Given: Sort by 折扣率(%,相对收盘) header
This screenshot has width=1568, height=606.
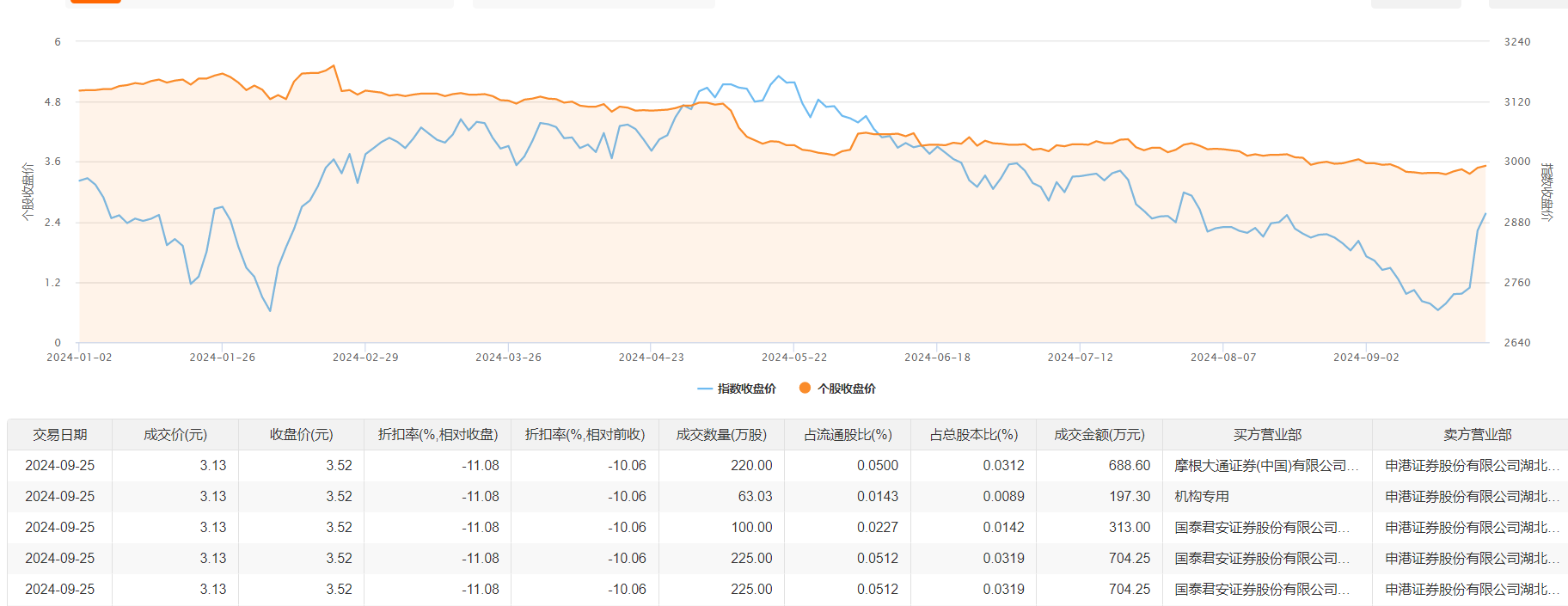Looking at the screenshot, I should pos(438,435).
